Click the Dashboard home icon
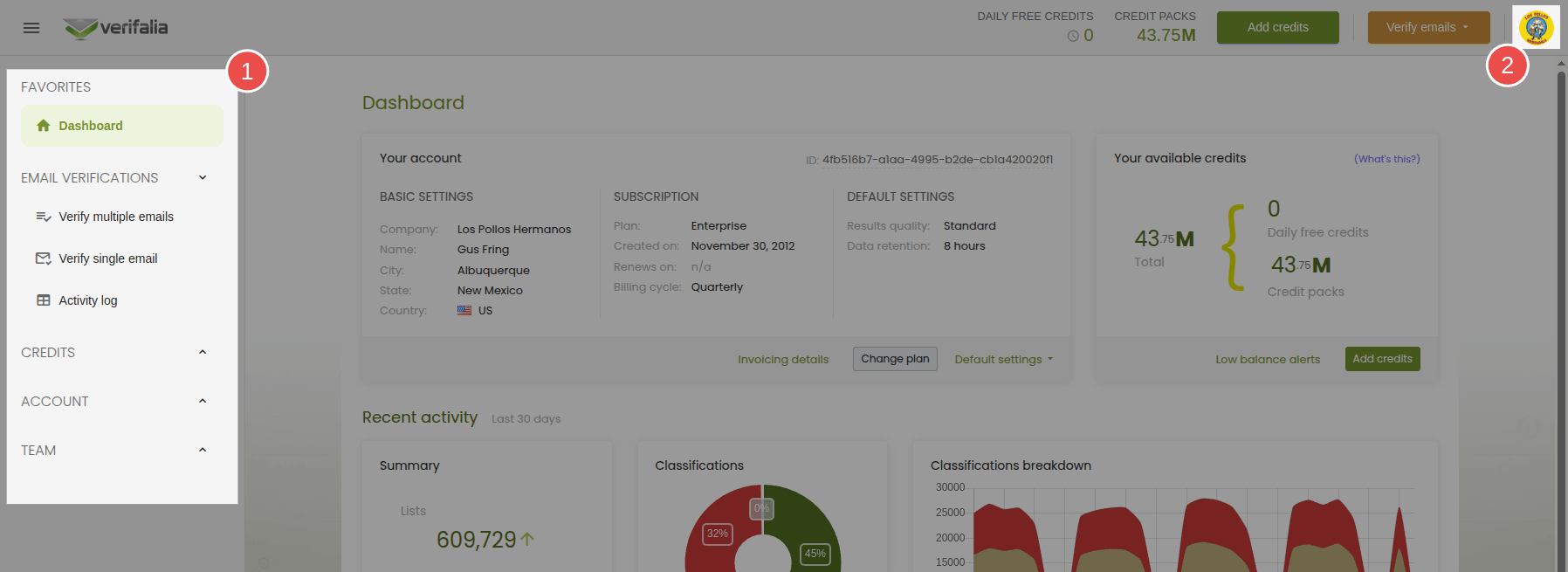Image resolution: width=1568 pixels, height=572 pixels. 44,126
